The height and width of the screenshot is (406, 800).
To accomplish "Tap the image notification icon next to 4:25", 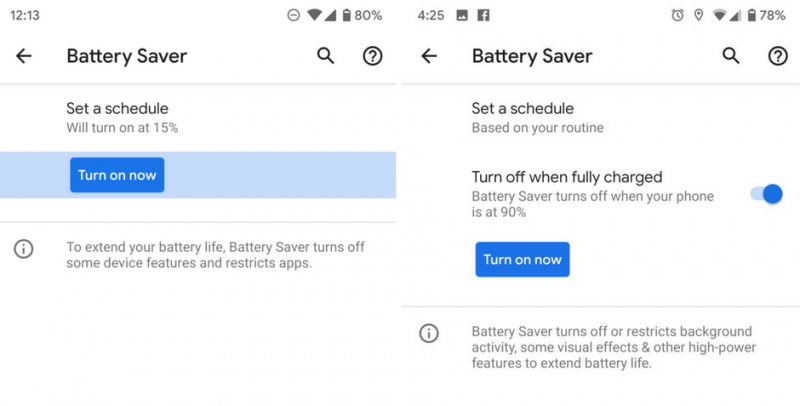I will click(x=462, y=16).
